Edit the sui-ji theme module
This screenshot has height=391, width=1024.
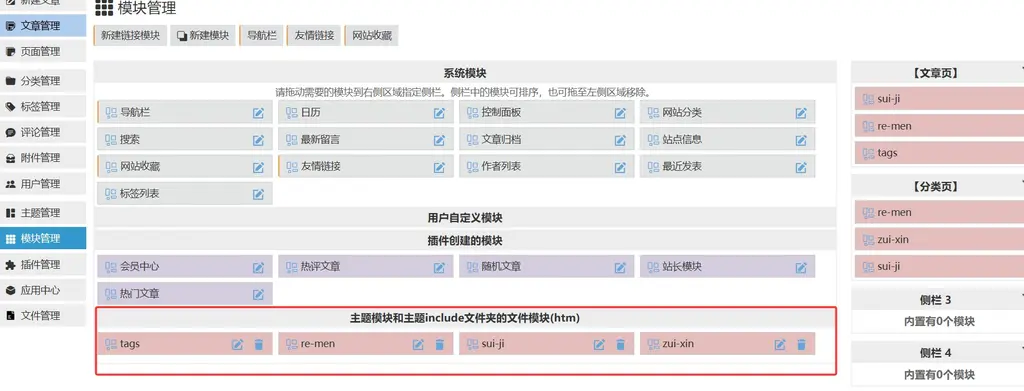(600, 344)
